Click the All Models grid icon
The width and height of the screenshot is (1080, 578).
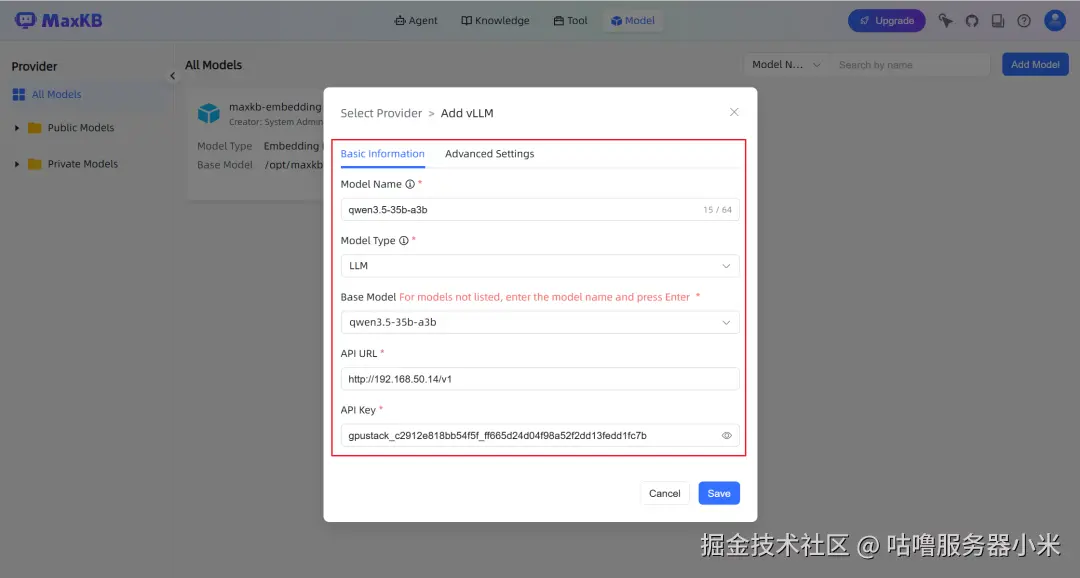click(x=19, y=94)
